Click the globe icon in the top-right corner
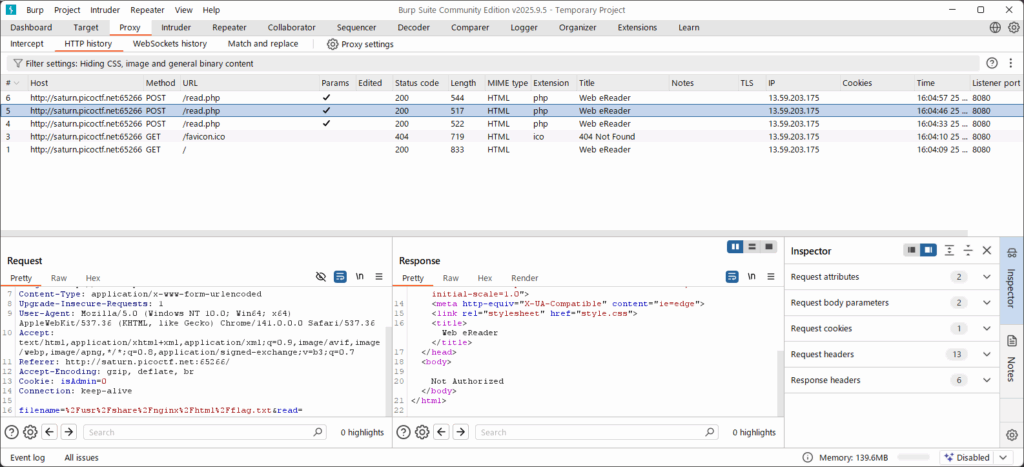 pos(996,28)
